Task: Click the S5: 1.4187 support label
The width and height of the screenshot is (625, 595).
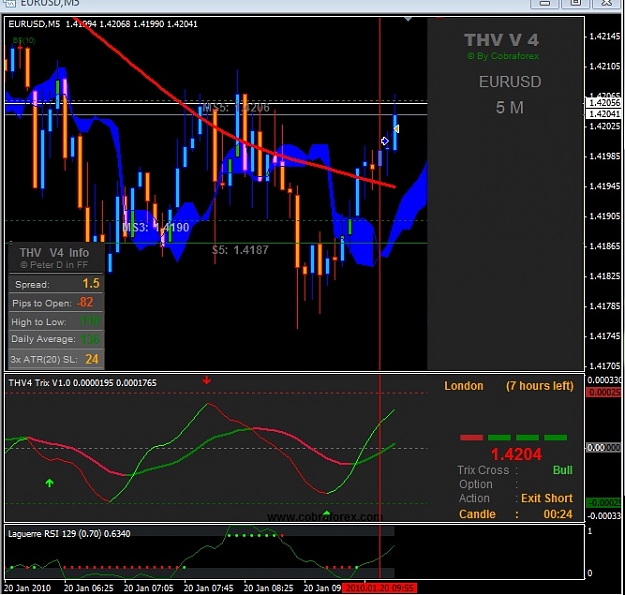Action: [x=240, y=250]
